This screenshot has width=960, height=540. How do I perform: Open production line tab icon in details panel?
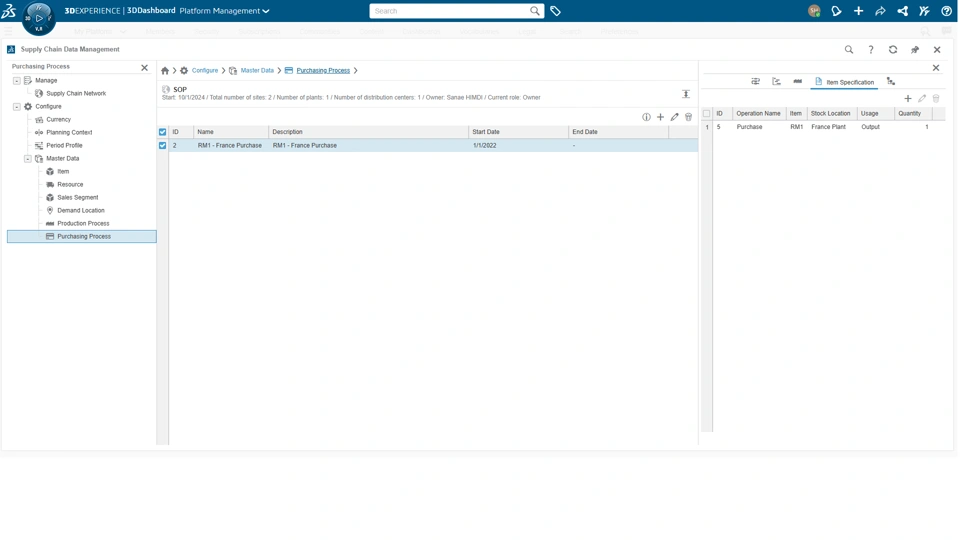[797, 81]
